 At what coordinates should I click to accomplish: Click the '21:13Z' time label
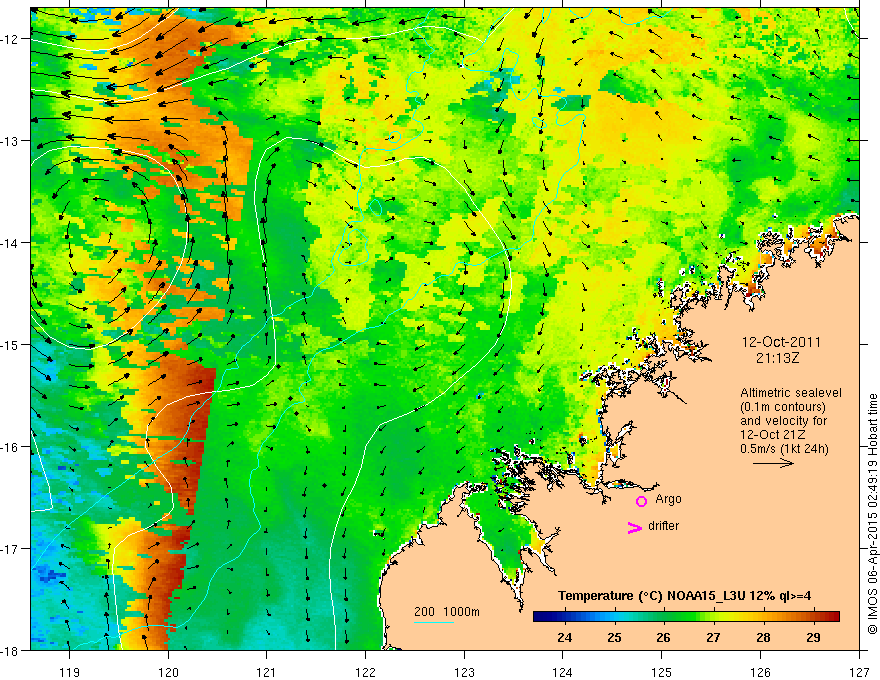(x=777, y=357)
